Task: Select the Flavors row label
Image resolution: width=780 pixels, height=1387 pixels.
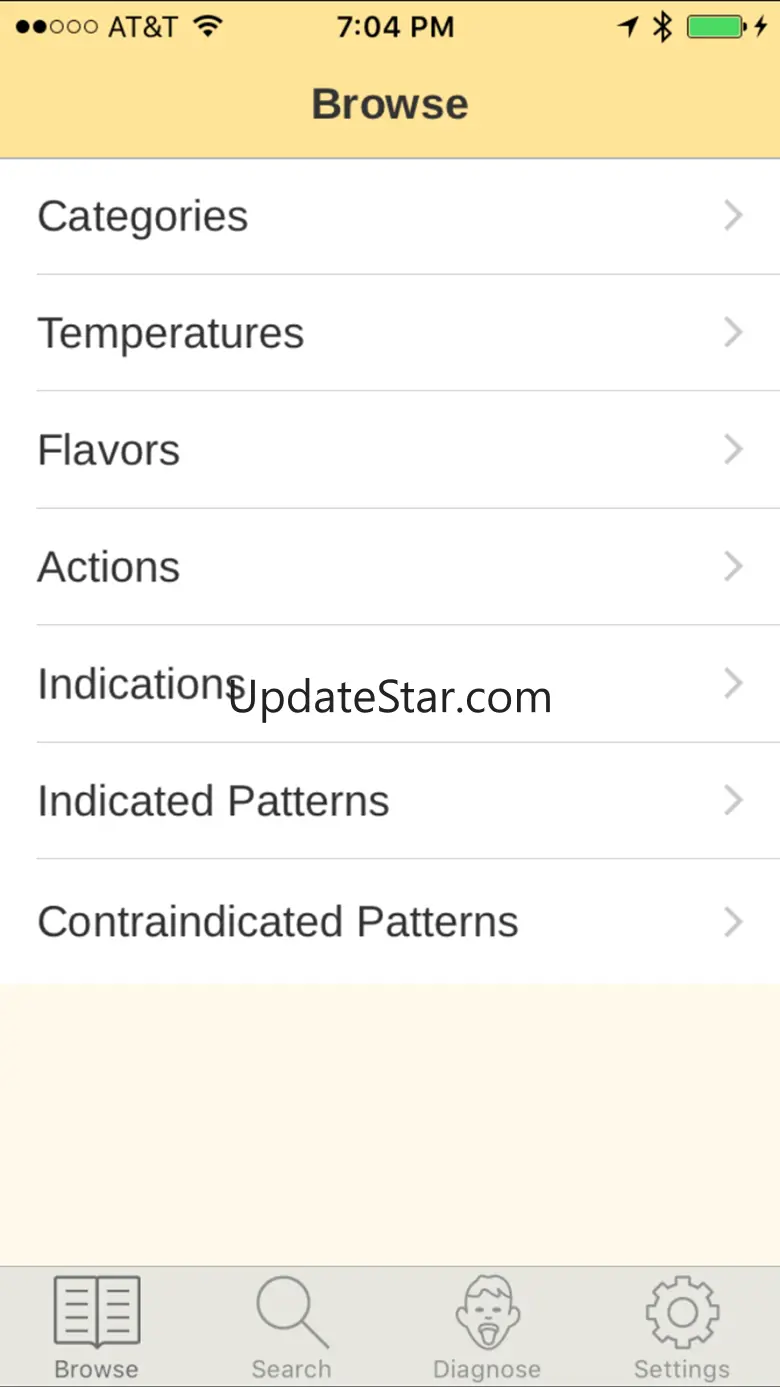Action: coord(109,450)
